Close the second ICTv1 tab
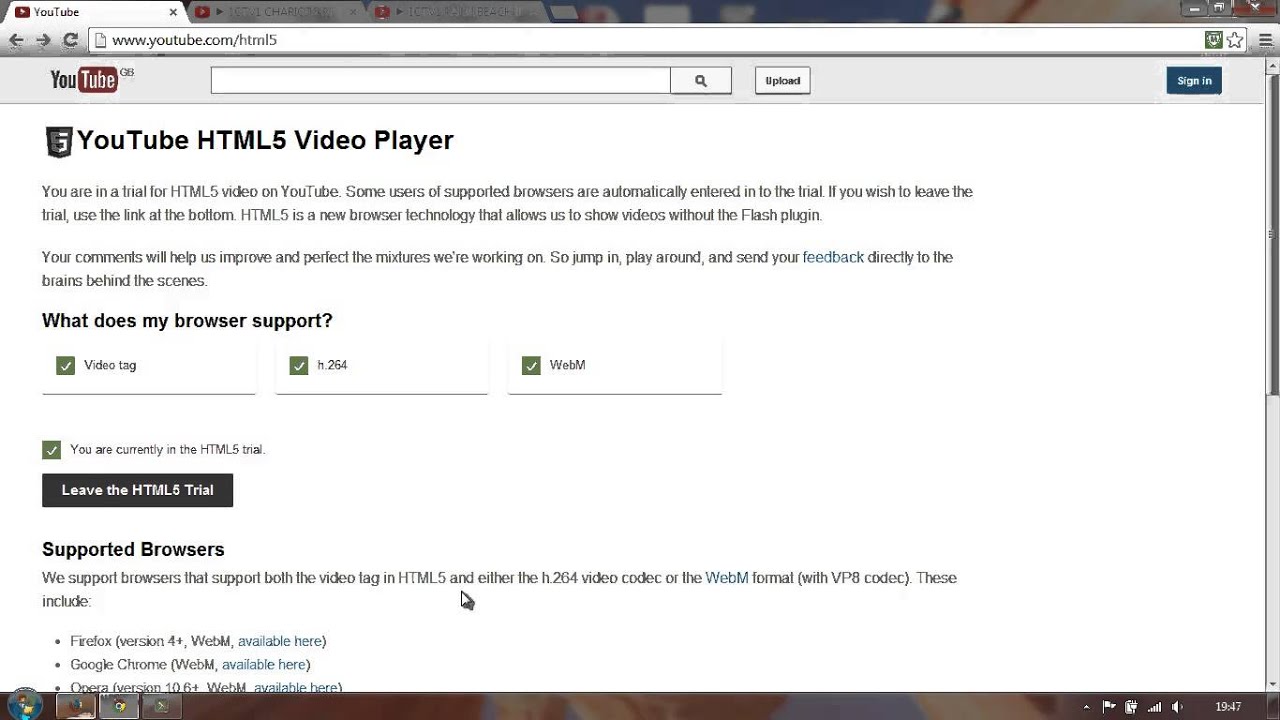 [355, 12]
